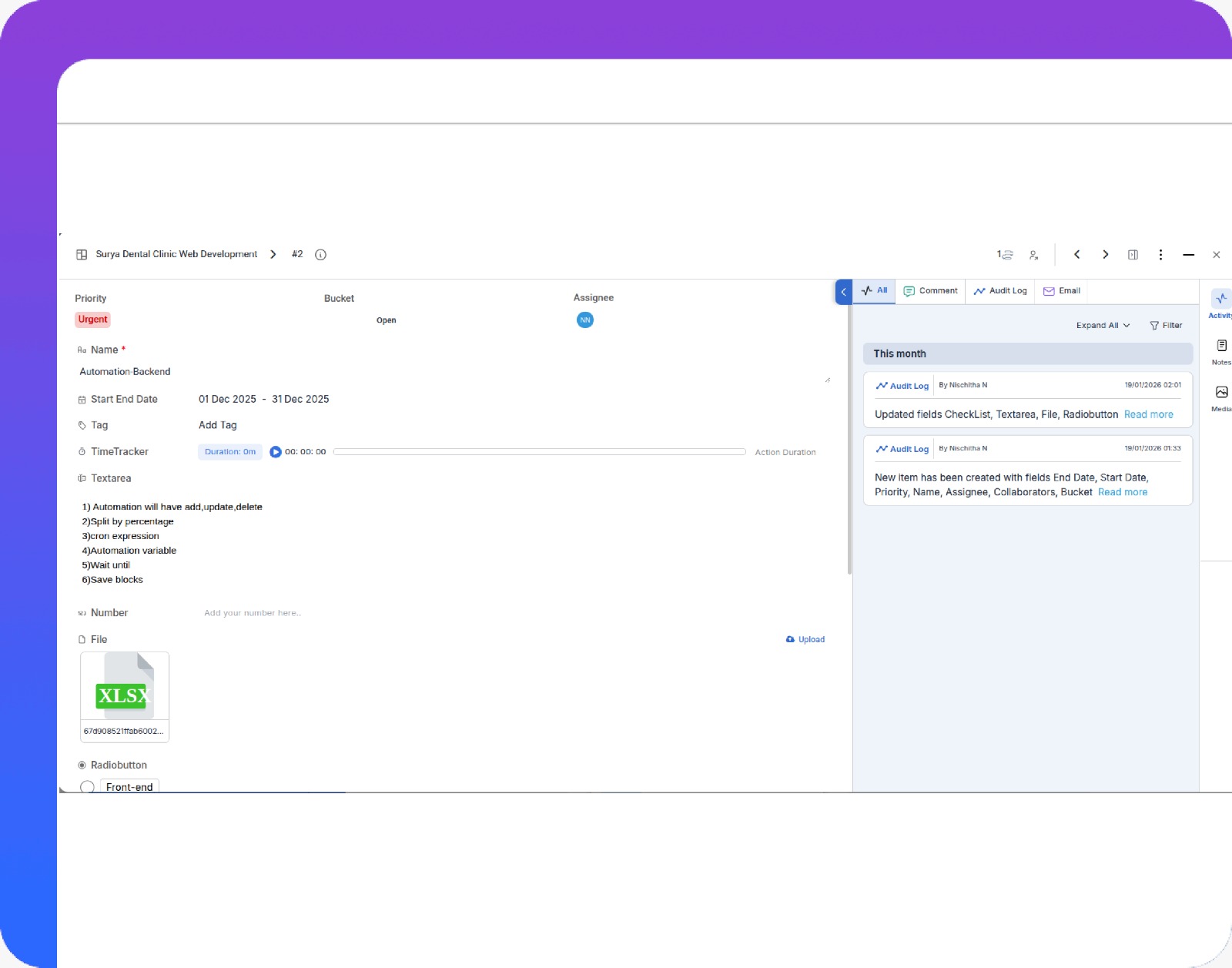Switch to the Audit Log tab
This screenshot has height=968, width=1232.
[x=999, y=291]
